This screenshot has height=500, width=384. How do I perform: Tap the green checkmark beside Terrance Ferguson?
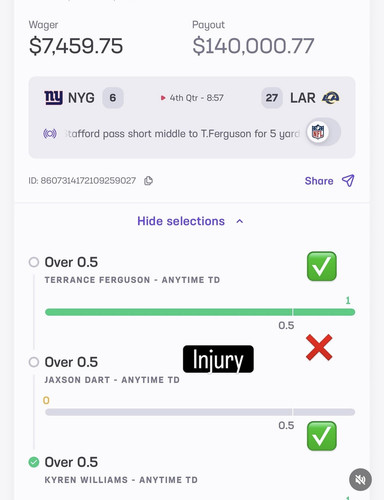322,266
